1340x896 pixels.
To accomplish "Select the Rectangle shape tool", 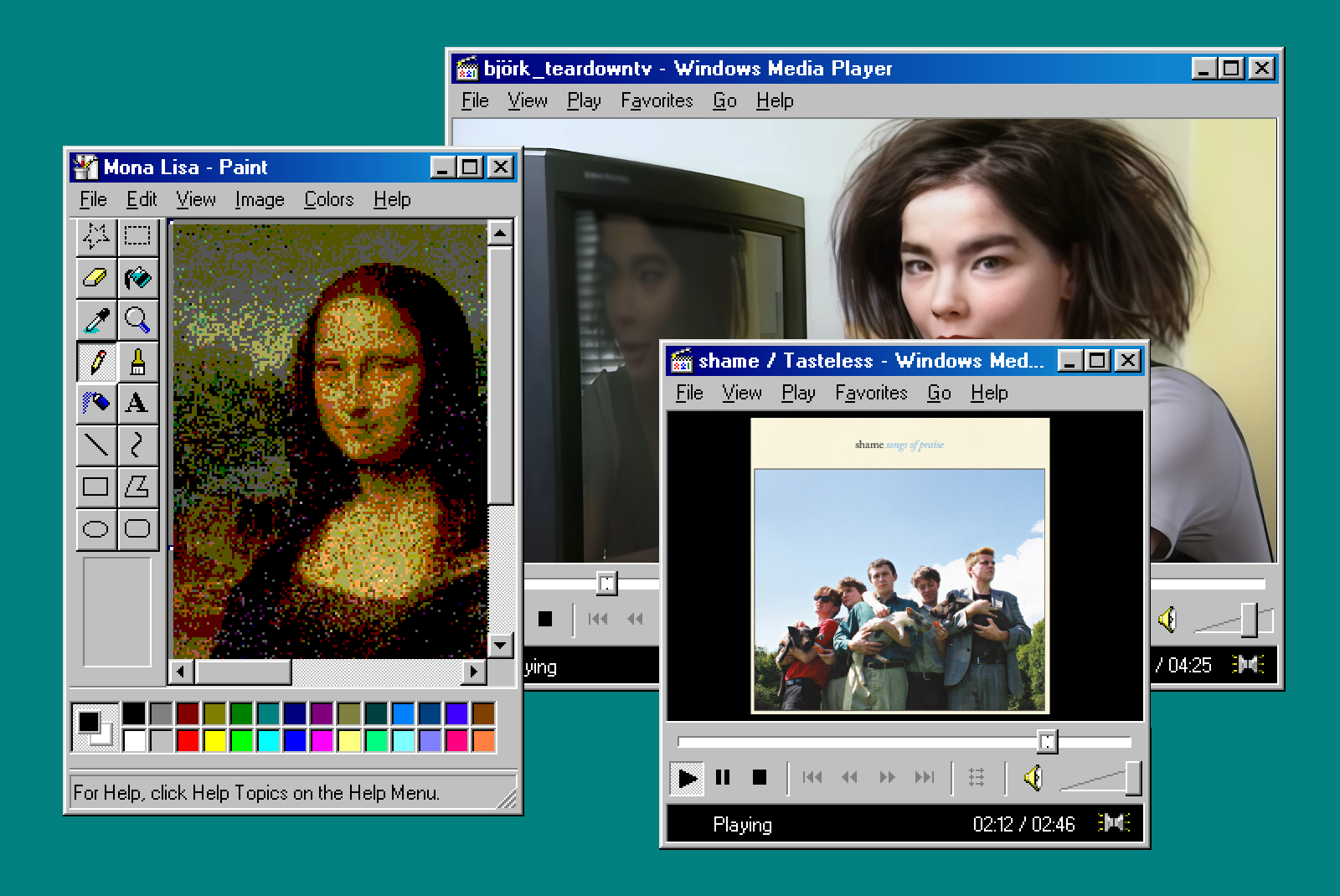I will coord(96,487).
